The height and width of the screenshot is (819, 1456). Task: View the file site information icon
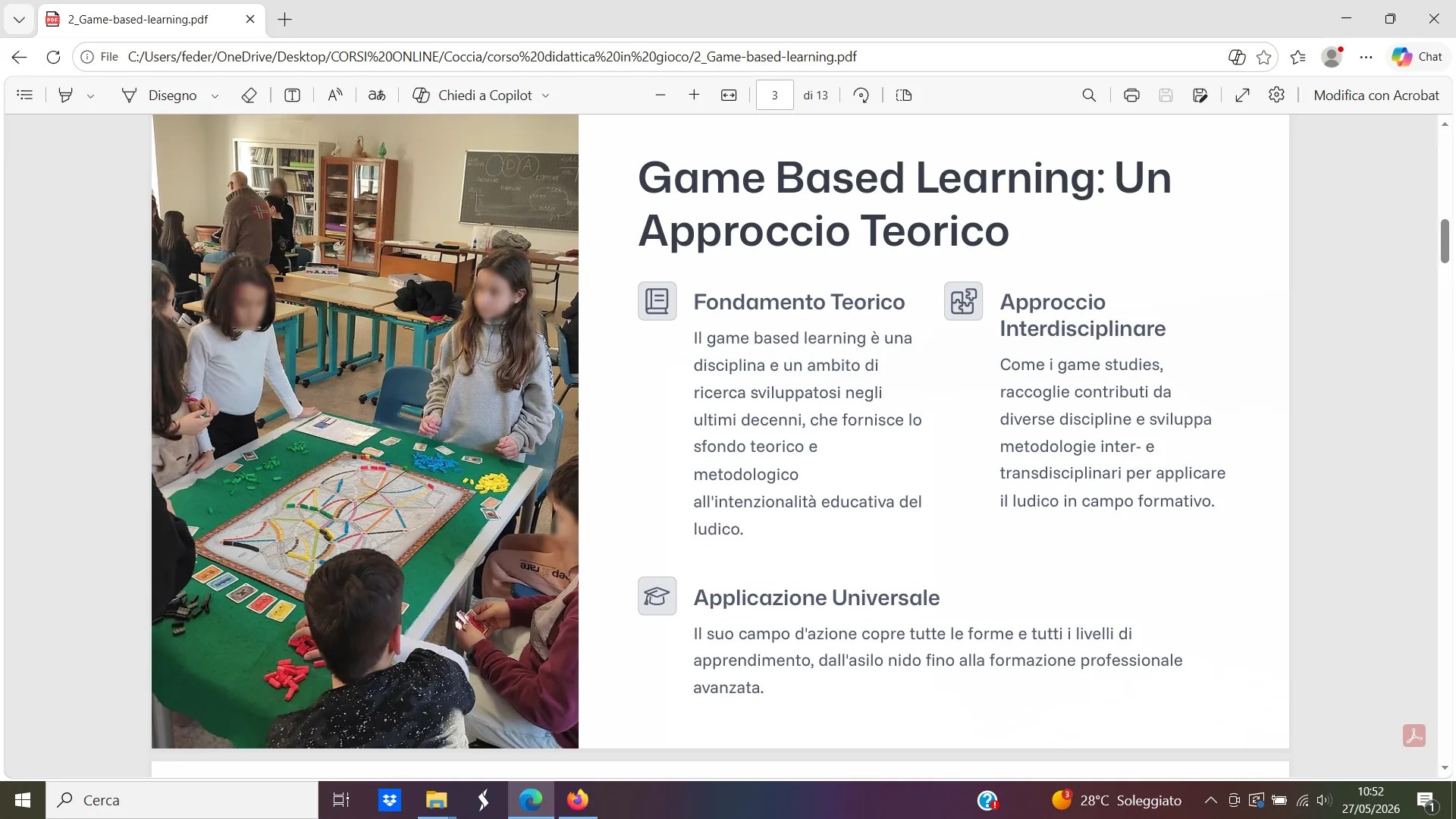(x=87, y=57)
